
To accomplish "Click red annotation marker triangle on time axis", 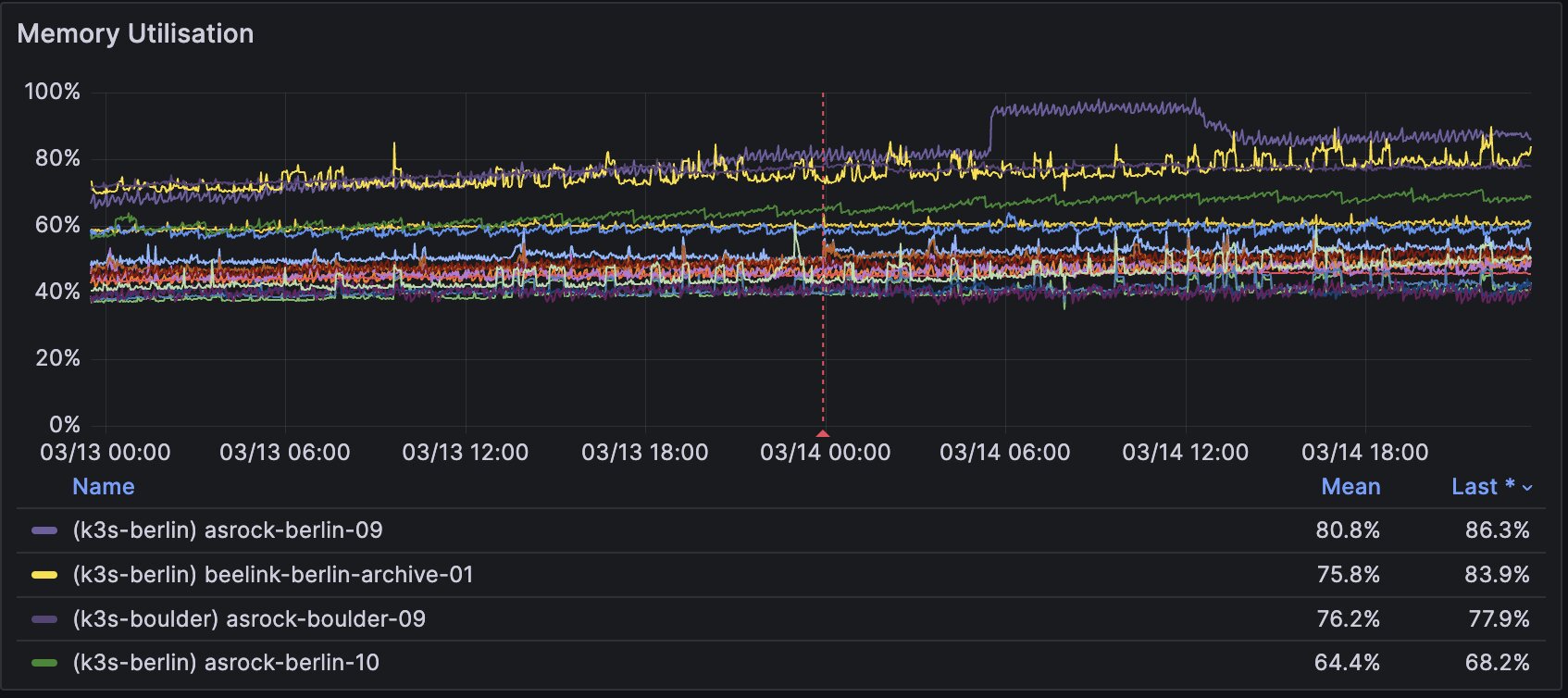I will click(x=823, y=433).
